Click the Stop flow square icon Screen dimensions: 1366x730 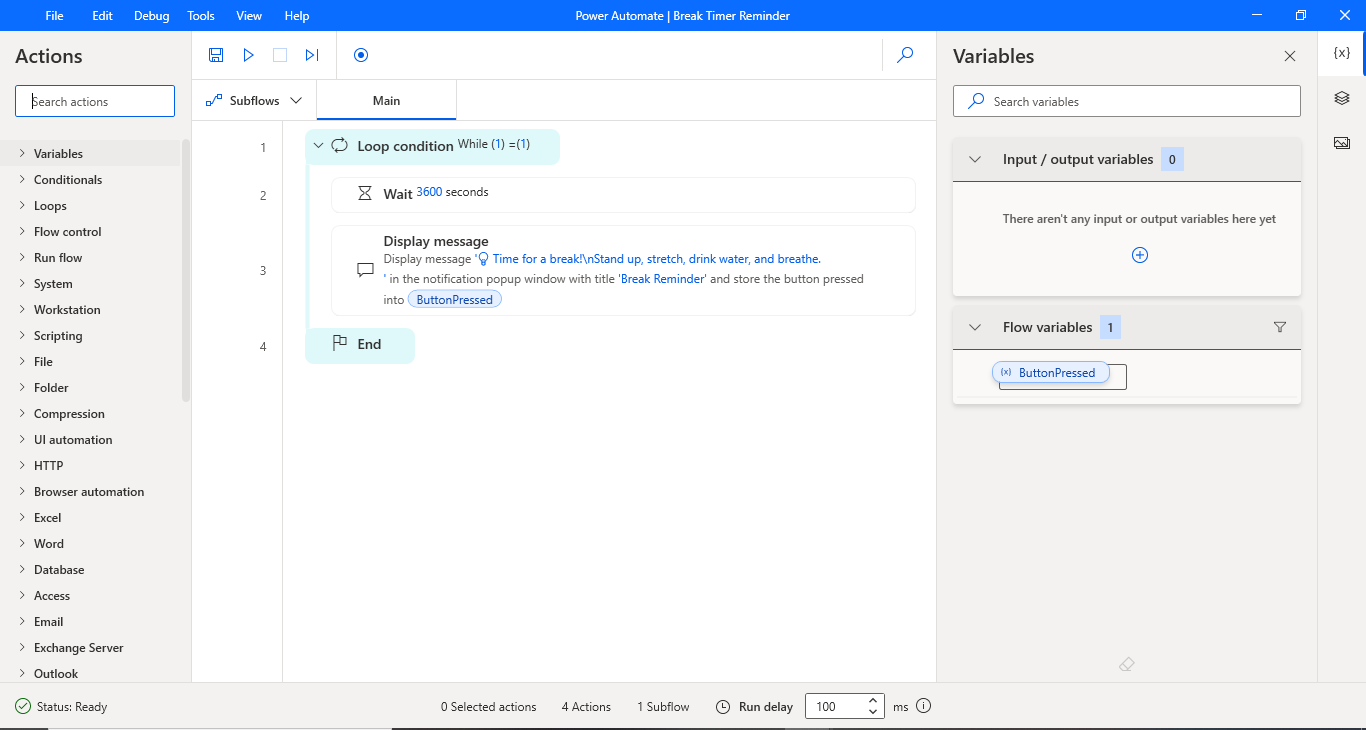[280, 55]
